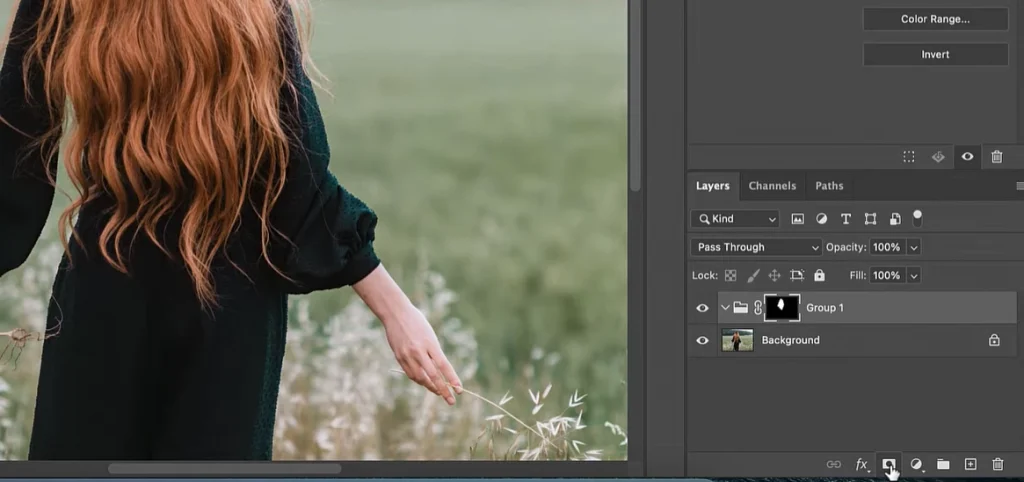Open the layer effects fx menu
The image size is (1024, 482).
click(x=861, y=464)
